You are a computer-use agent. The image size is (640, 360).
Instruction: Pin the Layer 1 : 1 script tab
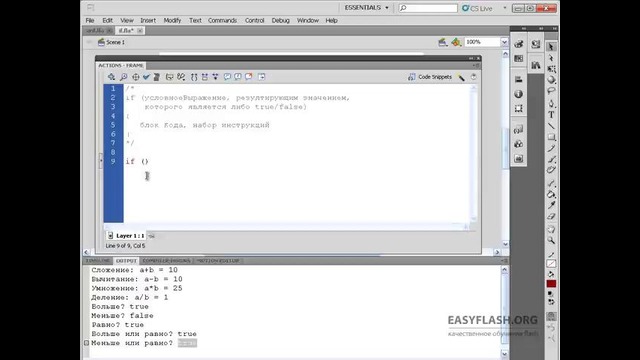point(151,236)
